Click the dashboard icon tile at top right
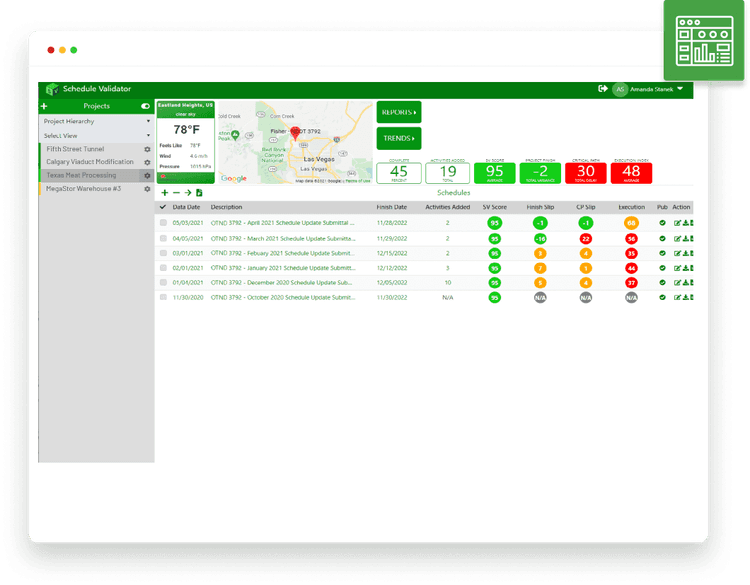Image resolution: width=750 pixels, height=585 pixels. pos(704,41)
